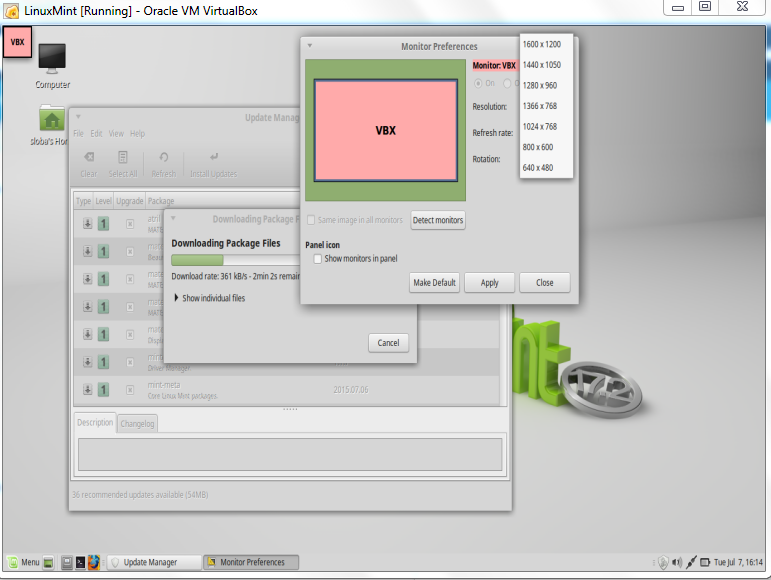Click the VBX monitor label on the desktop corner
Screen dimensions: 771x580
pyautogui.click(x=17, y=42)
